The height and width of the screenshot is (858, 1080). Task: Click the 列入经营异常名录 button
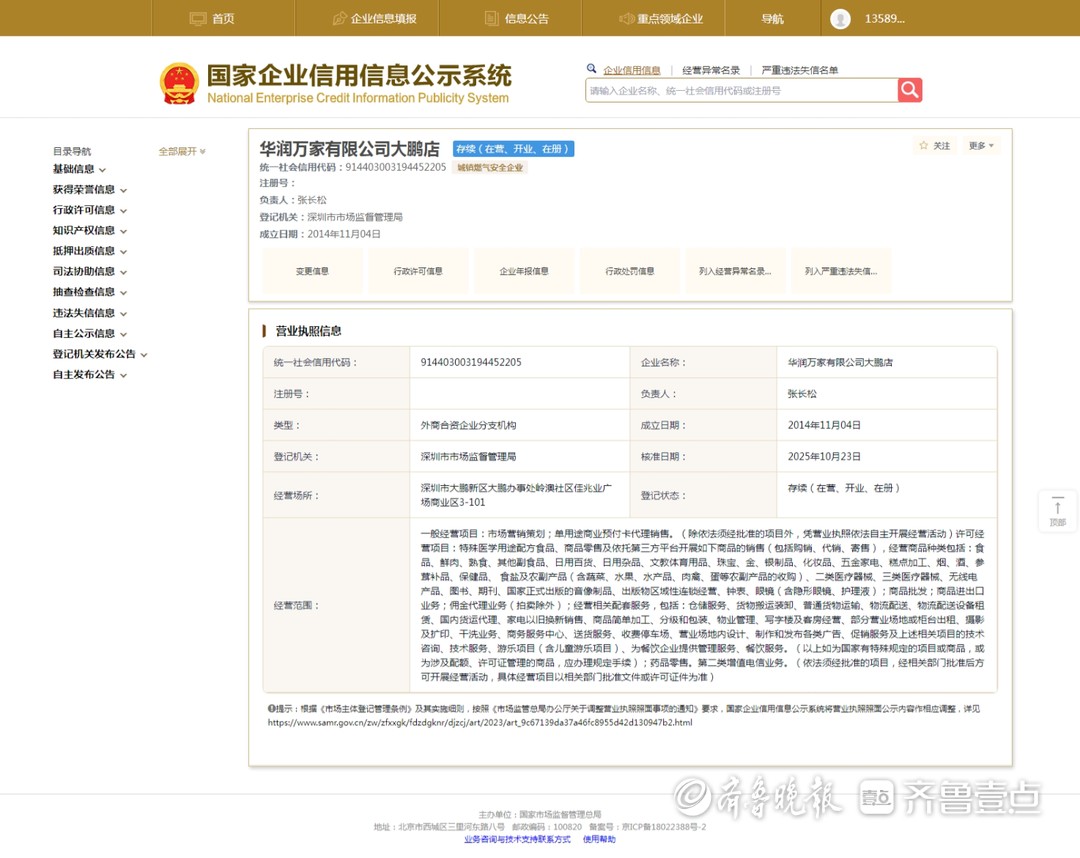735,271
